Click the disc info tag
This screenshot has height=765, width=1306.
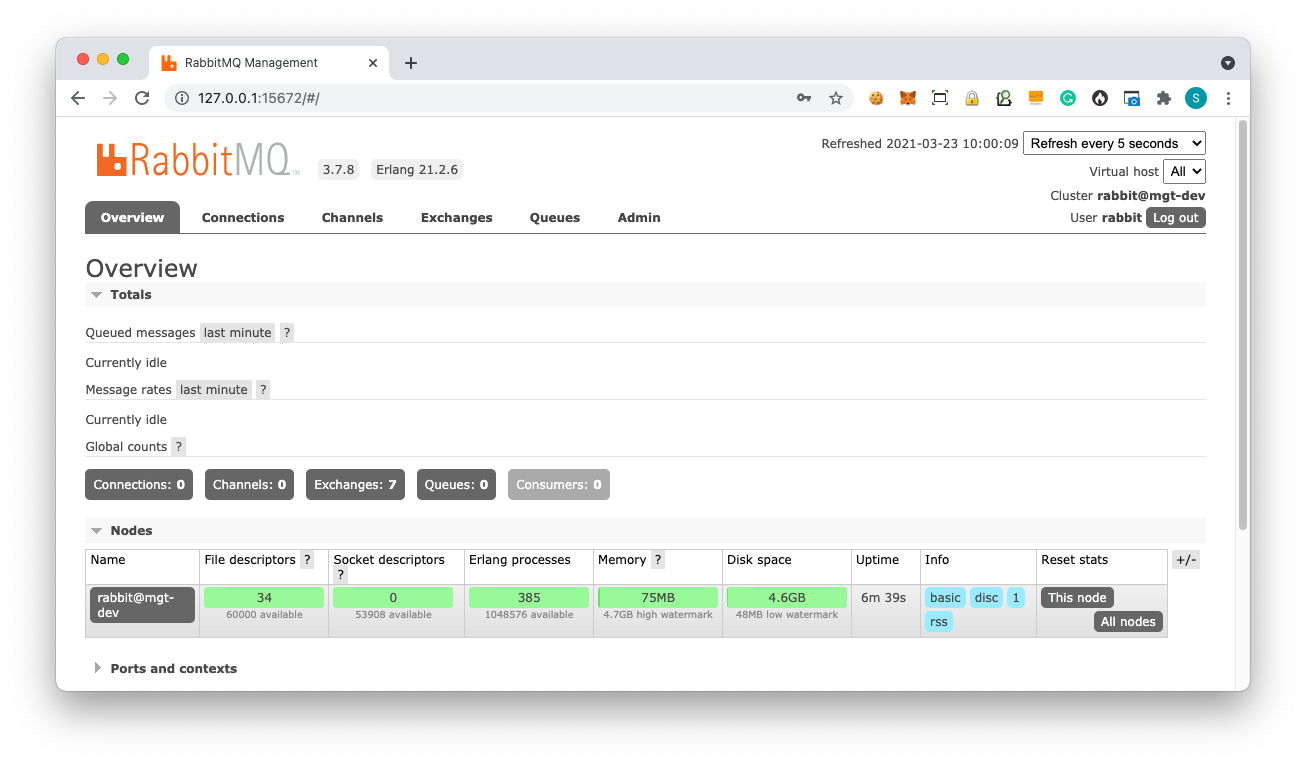coord(987,598)
